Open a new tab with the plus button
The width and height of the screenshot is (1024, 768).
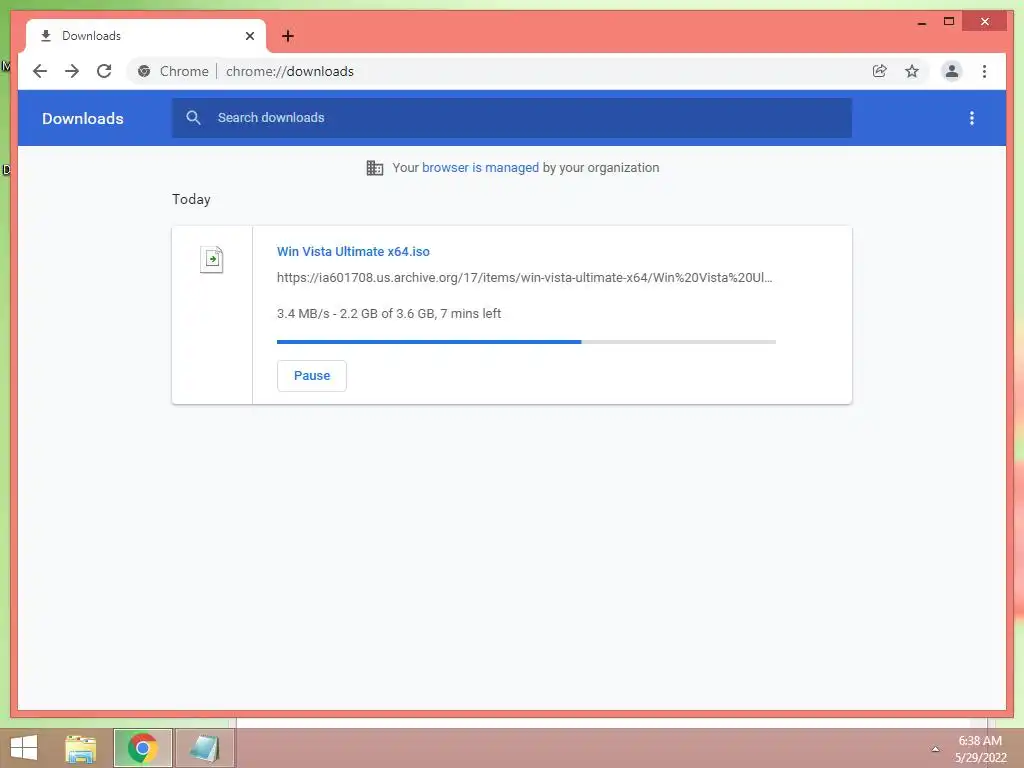287,36
